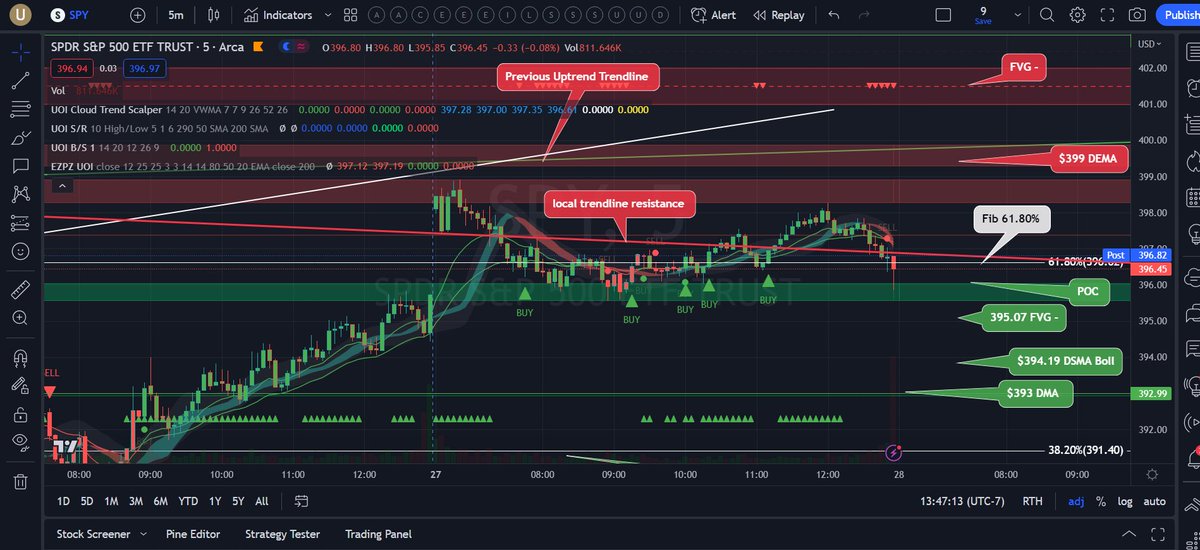Publish the chart idea
The image size is (1200, 550).
click(x=1178, y=15)
